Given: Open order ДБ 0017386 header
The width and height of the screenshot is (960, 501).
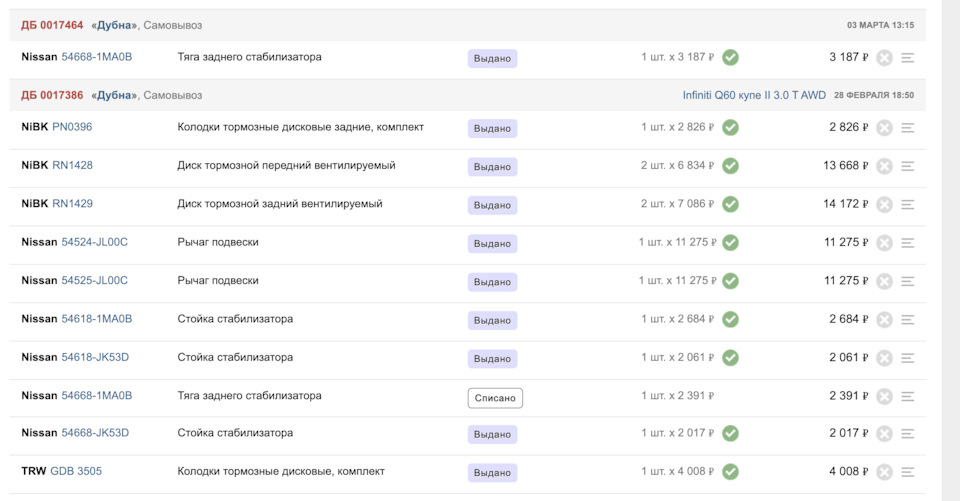Looking at the screenshot, I should pyautogui.click(x=52, y=95).
